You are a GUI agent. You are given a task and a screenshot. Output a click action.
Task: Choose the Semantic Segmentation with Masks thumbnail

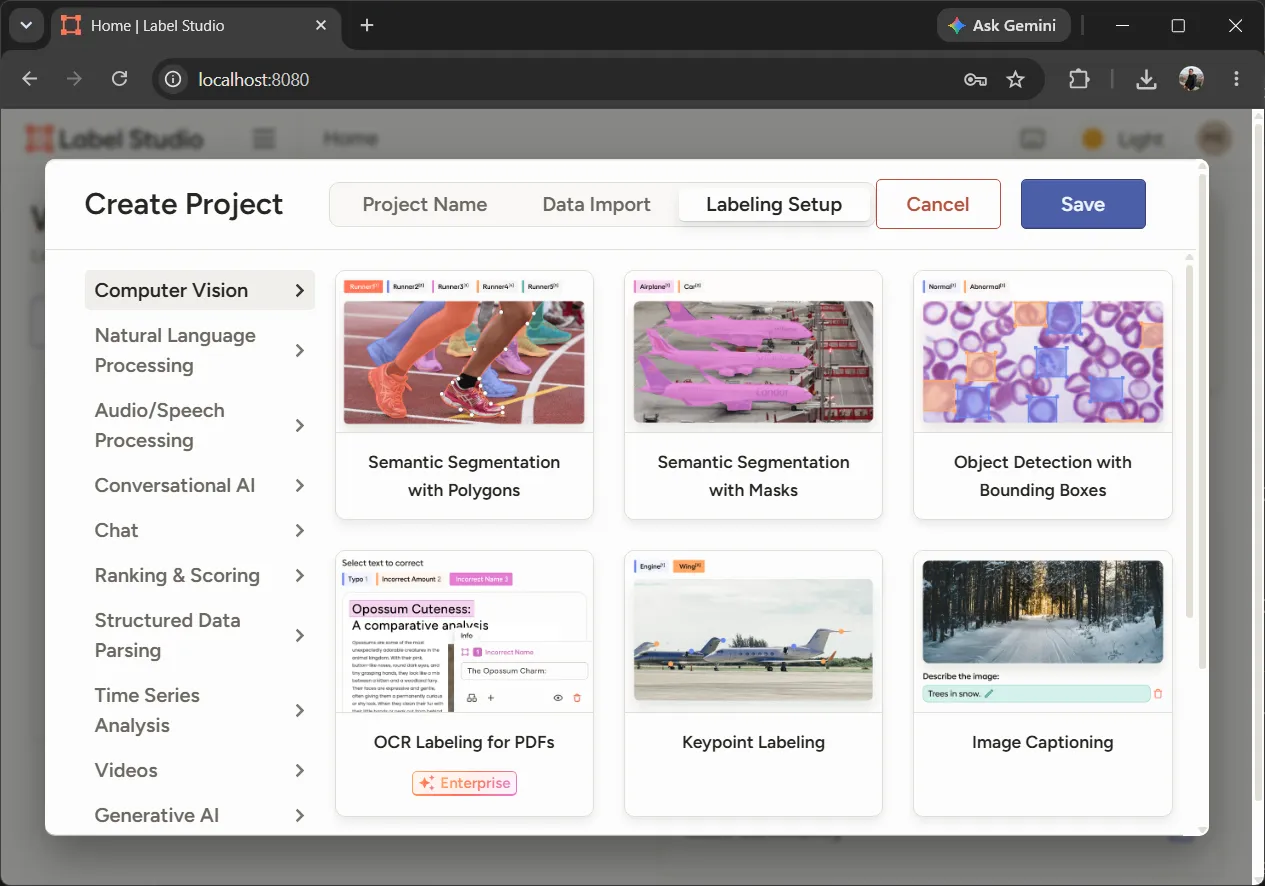tap(753, 352)
